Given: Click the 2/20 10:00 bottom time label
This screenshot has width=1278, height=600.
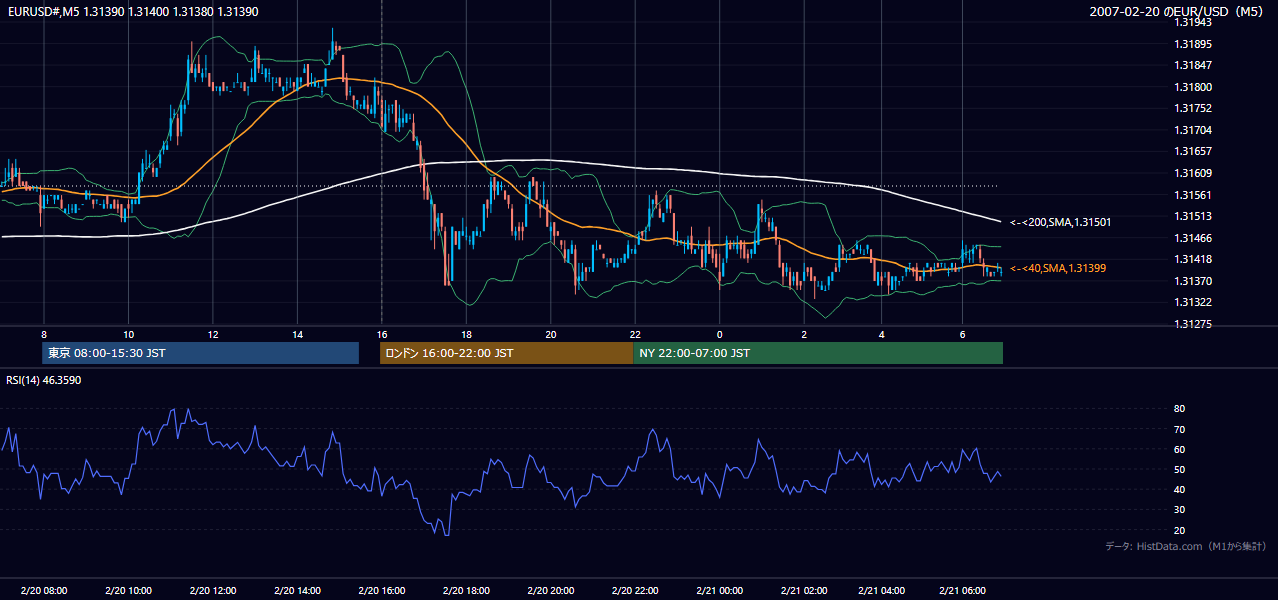Looking at the screenshot, I should (x=128, y=591).
